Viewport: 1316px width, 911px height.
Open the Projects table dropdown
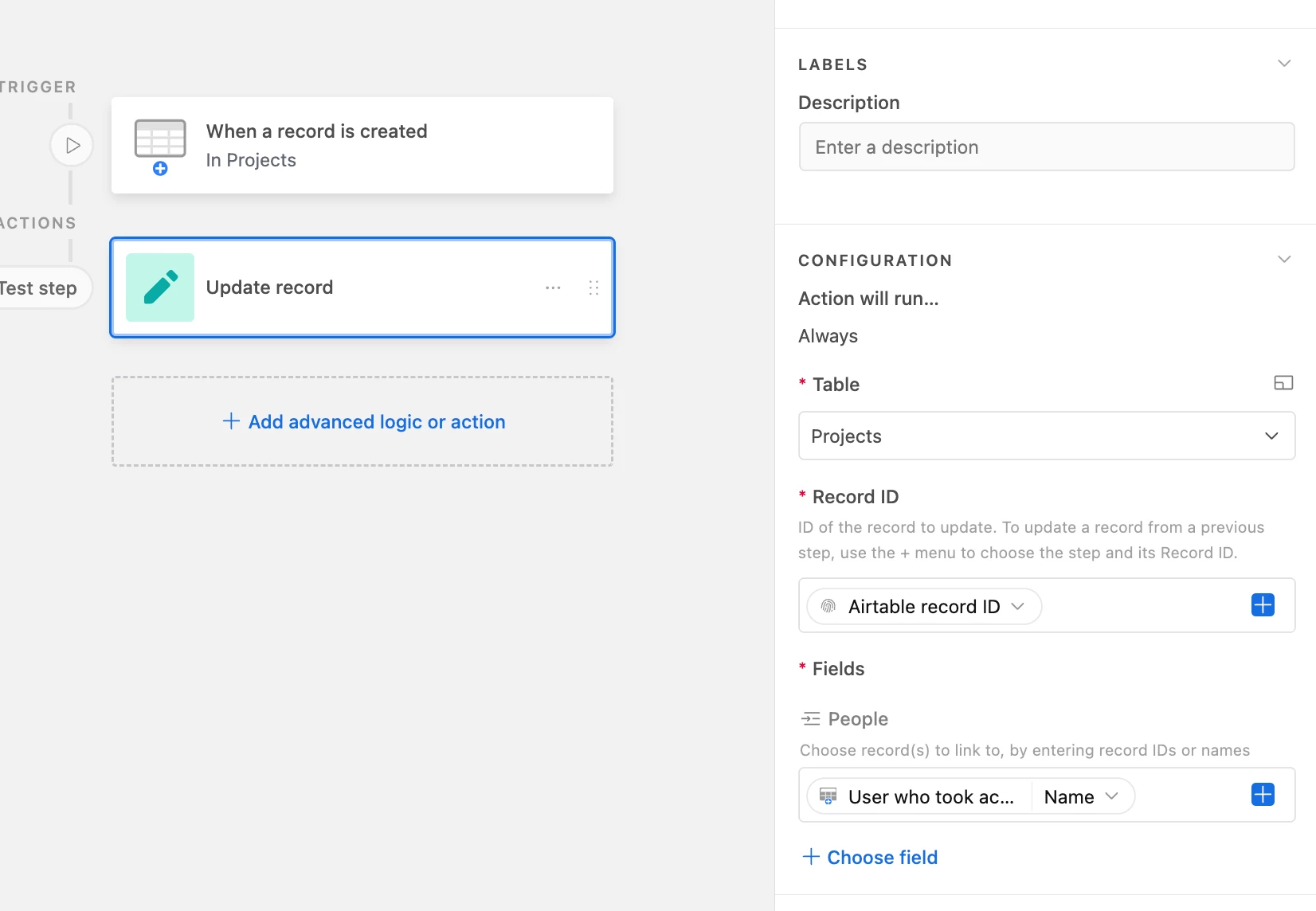[x=1046, y=436]
